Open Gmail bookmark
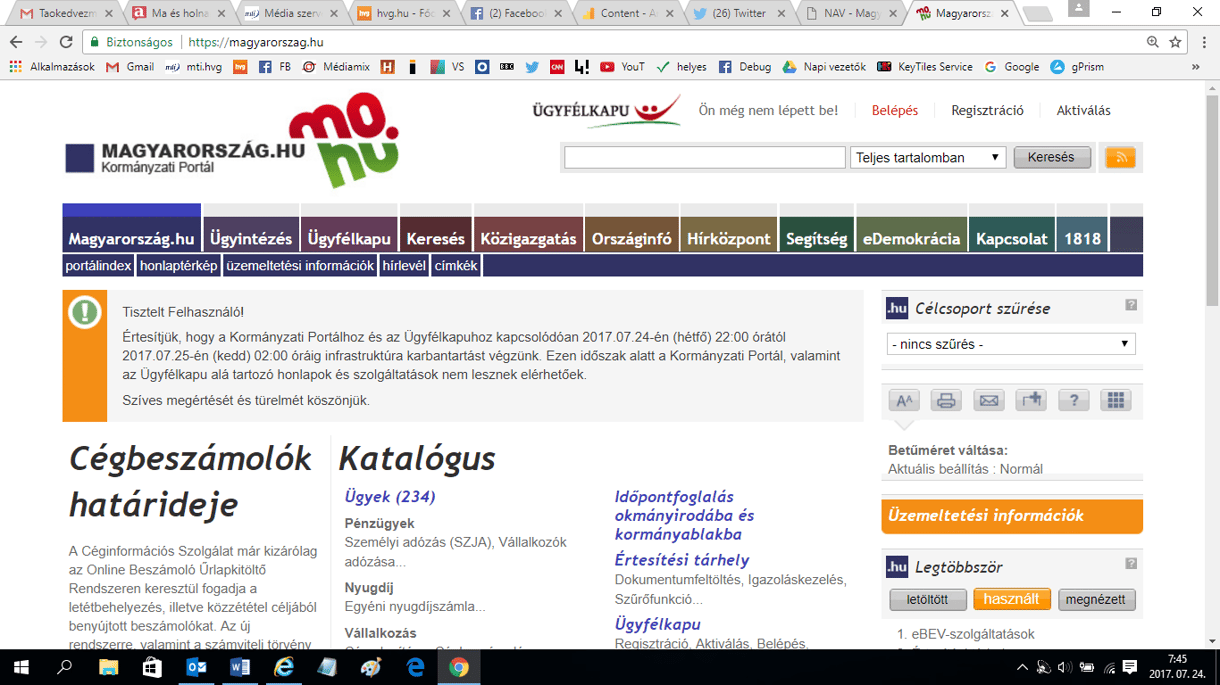 click(130, 67)
